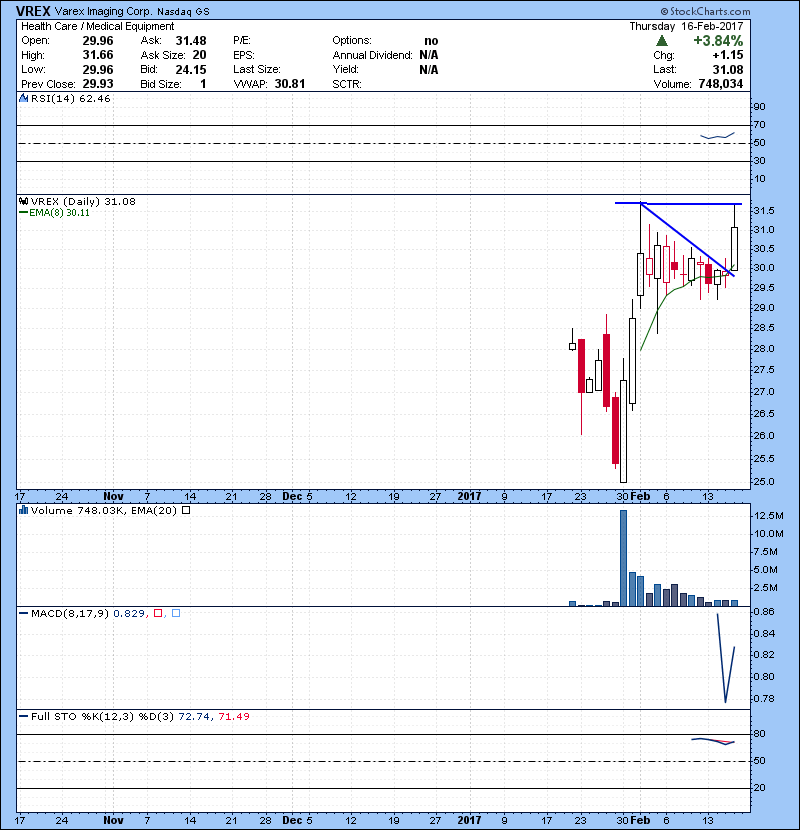Click the Last price value 31.08 in header
Screen dimensions: 800x830
point(728,69)
